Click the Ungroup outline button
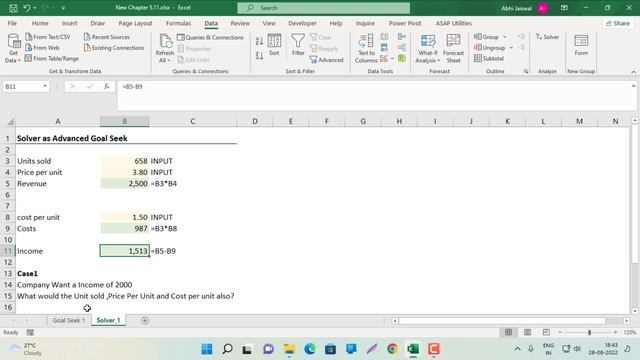This screenshot has width=640, height=360. [490, 48]
